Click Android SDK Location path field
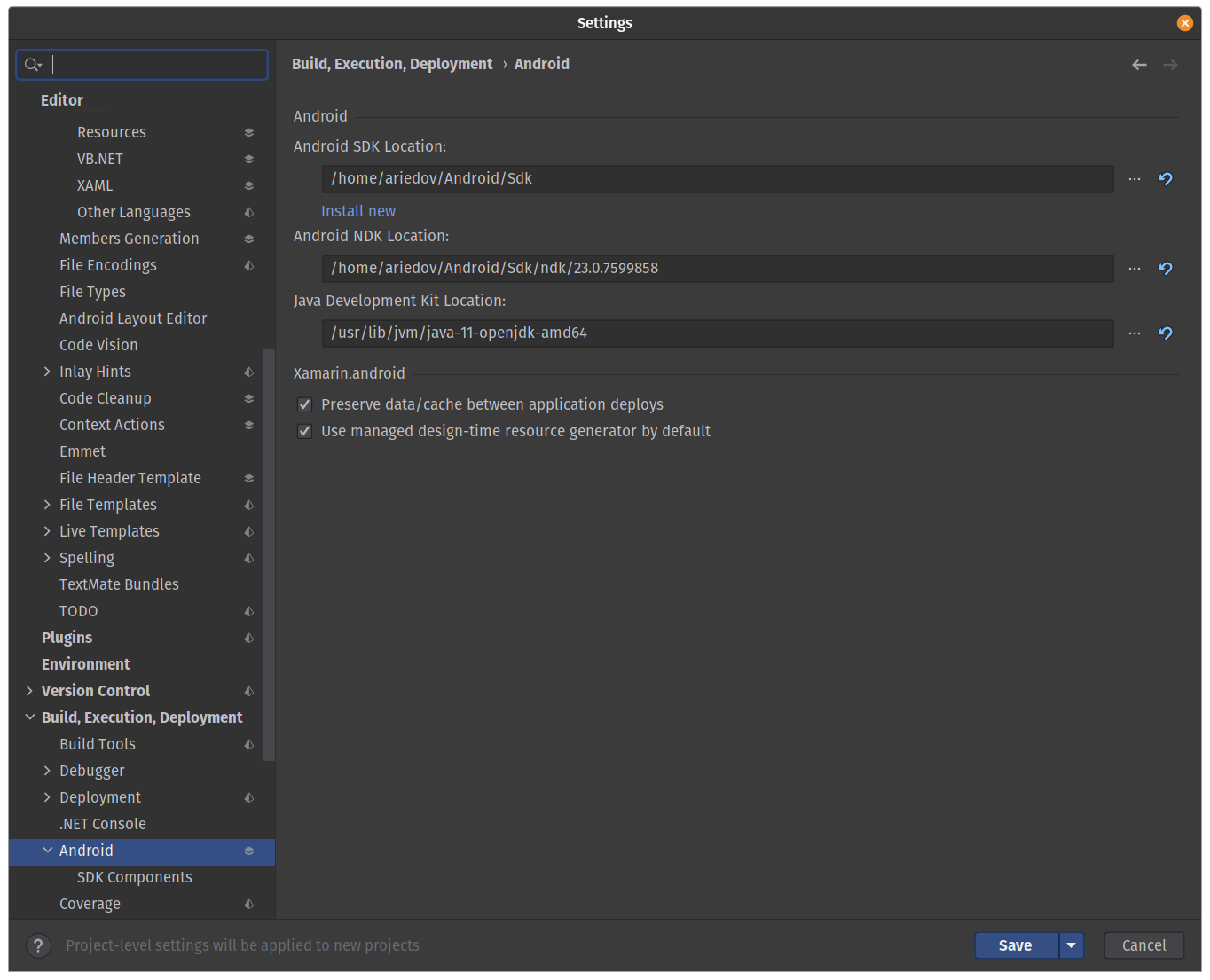Screen dimensions: 1210x980 718,179
